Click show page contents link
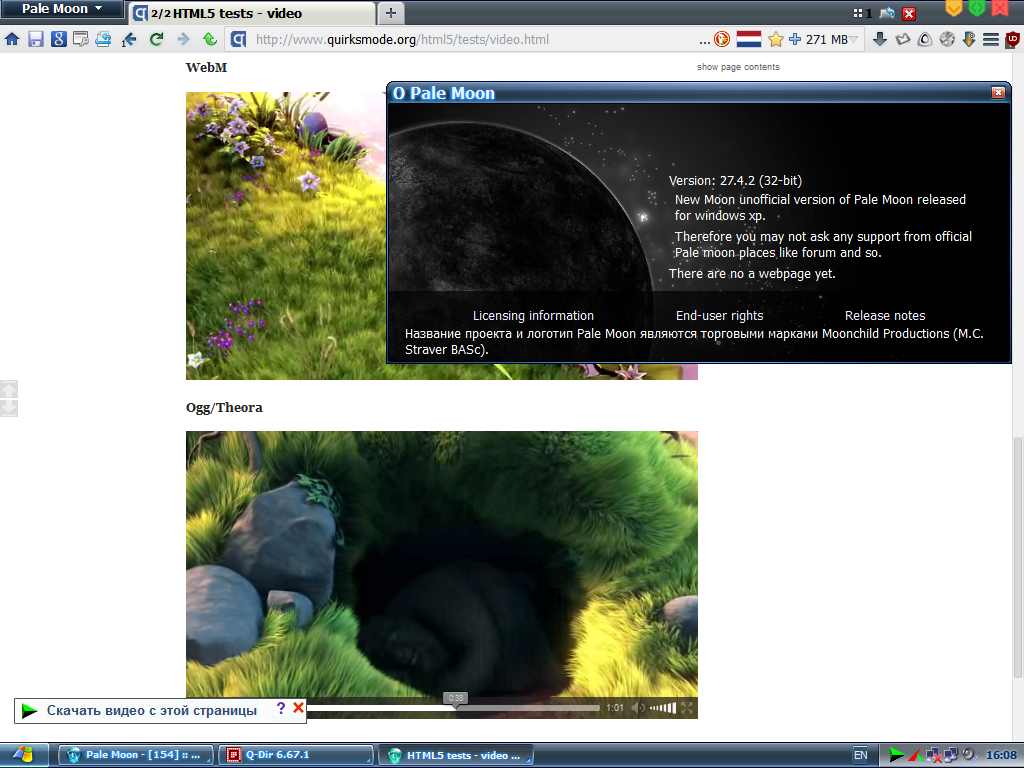The width and height of the screenshot is (1024, 768). (x=738, y=67)
